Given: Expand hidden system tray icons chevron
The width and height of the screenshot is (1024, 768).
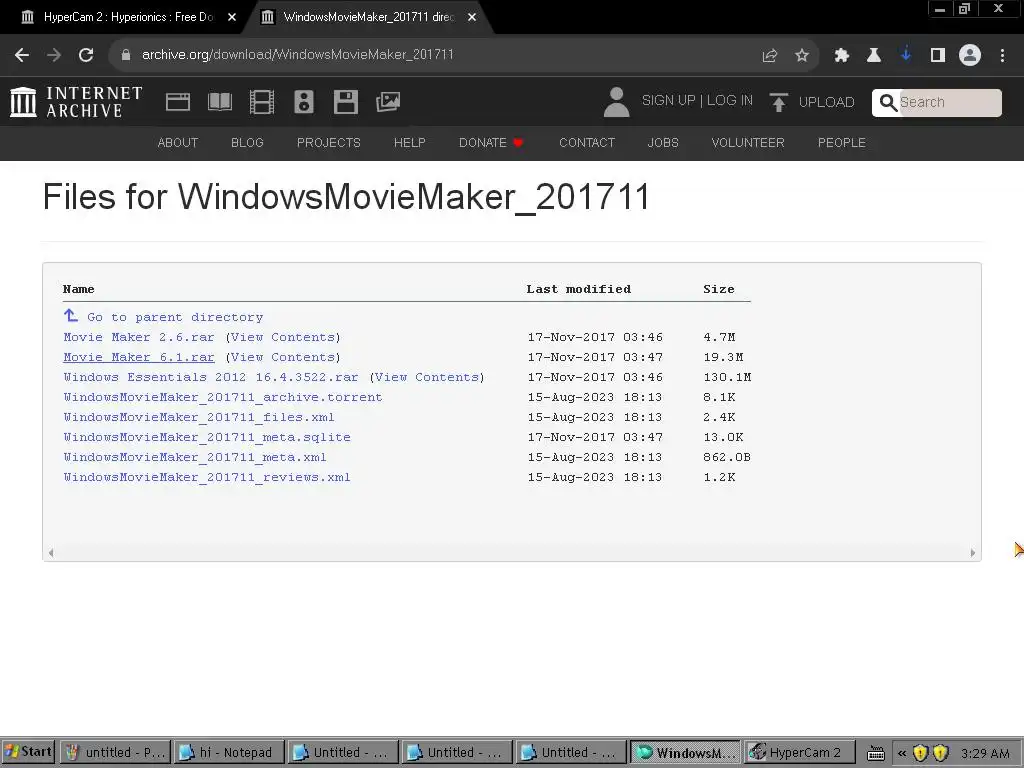Looking at the screenshot, I should tap(902, 754).
